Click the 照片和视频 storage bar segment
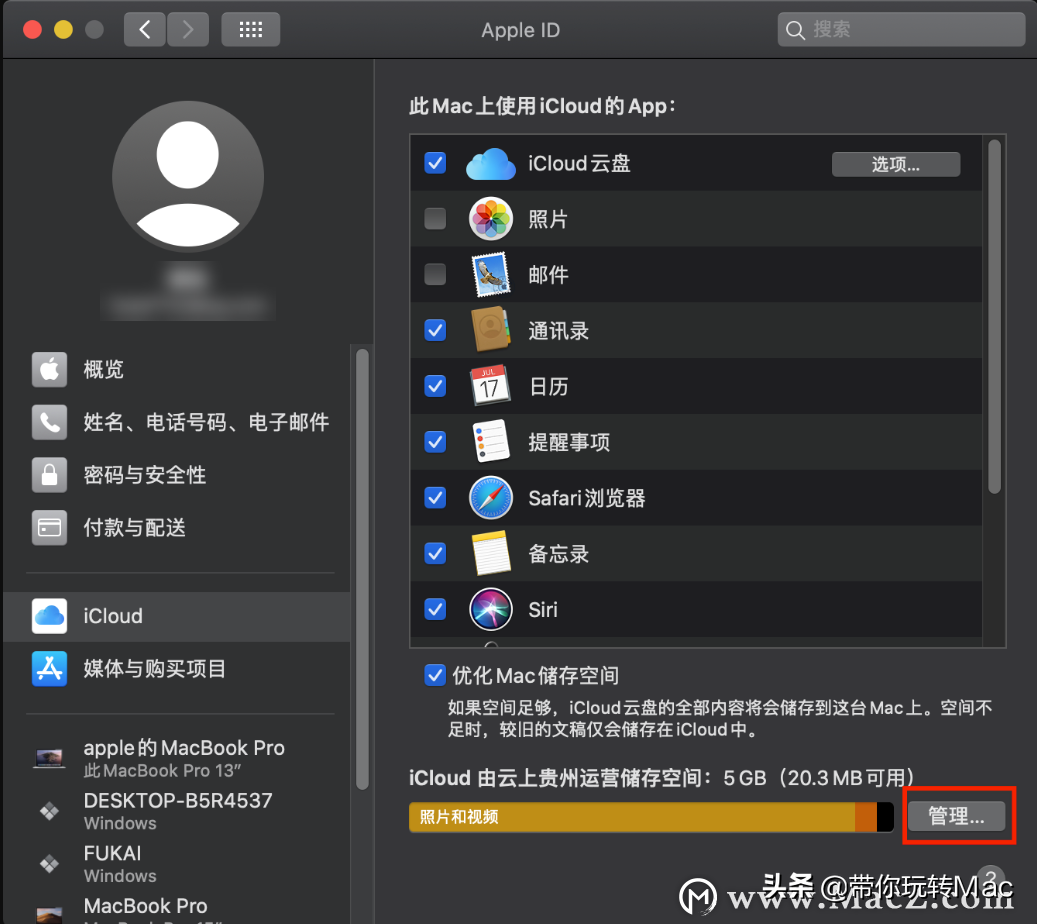The image size is (1037, 924). coord(632,817)
